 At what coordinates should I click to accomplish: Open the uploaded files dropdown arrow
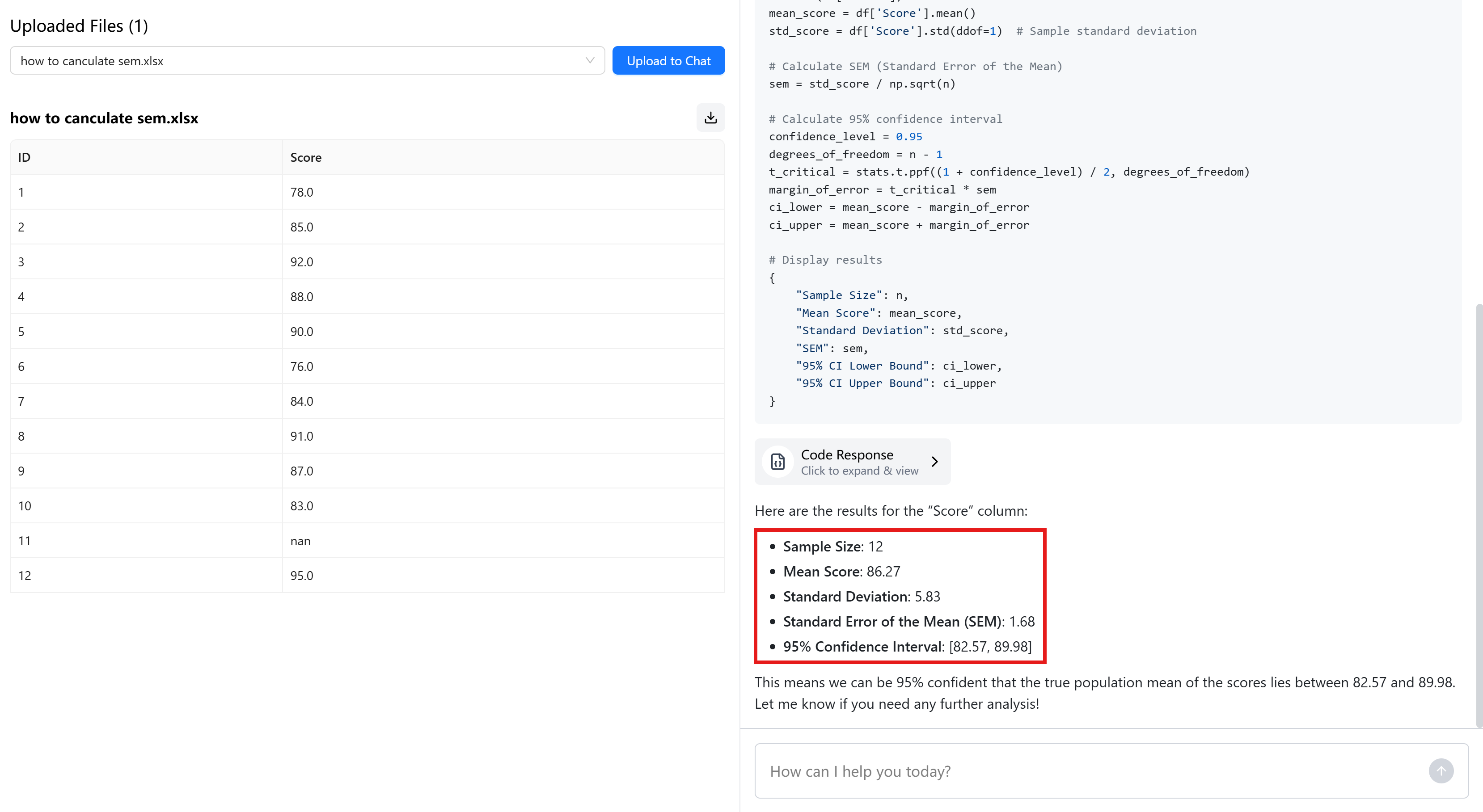pos(590,60)
